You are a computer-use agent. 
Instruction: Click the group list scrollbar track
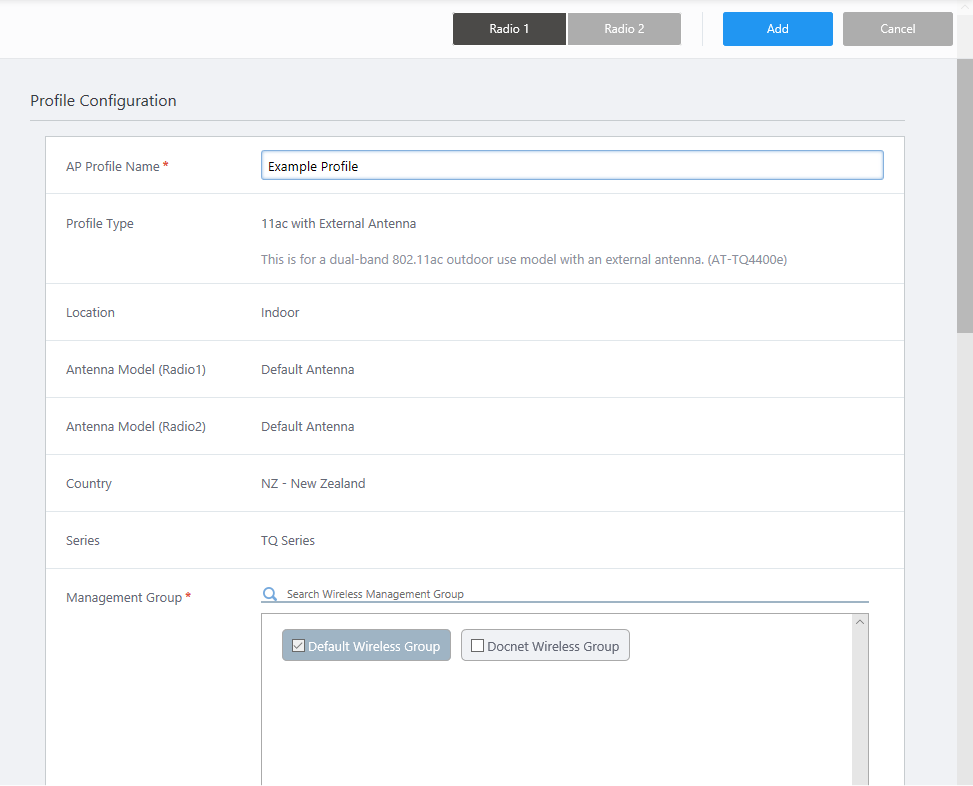860,710
